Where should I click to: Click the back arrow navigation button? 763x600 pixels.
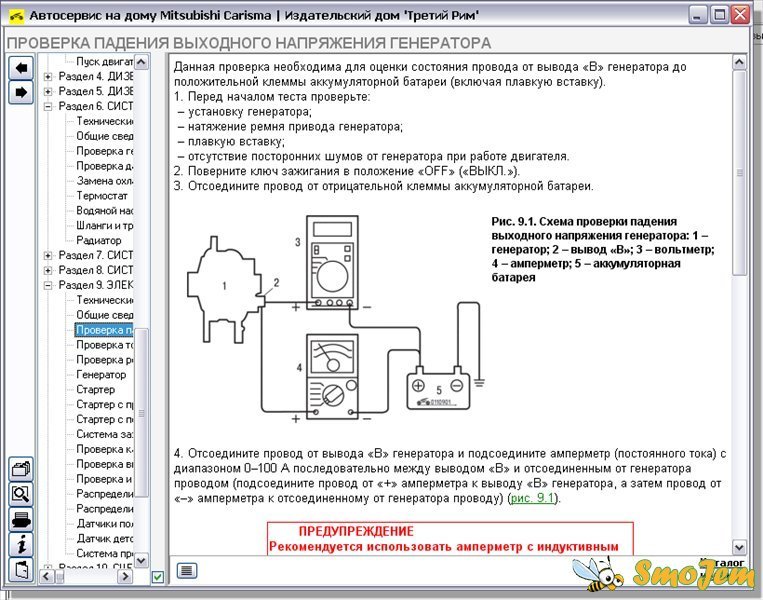pyautogui.click(x=20, y=68)
